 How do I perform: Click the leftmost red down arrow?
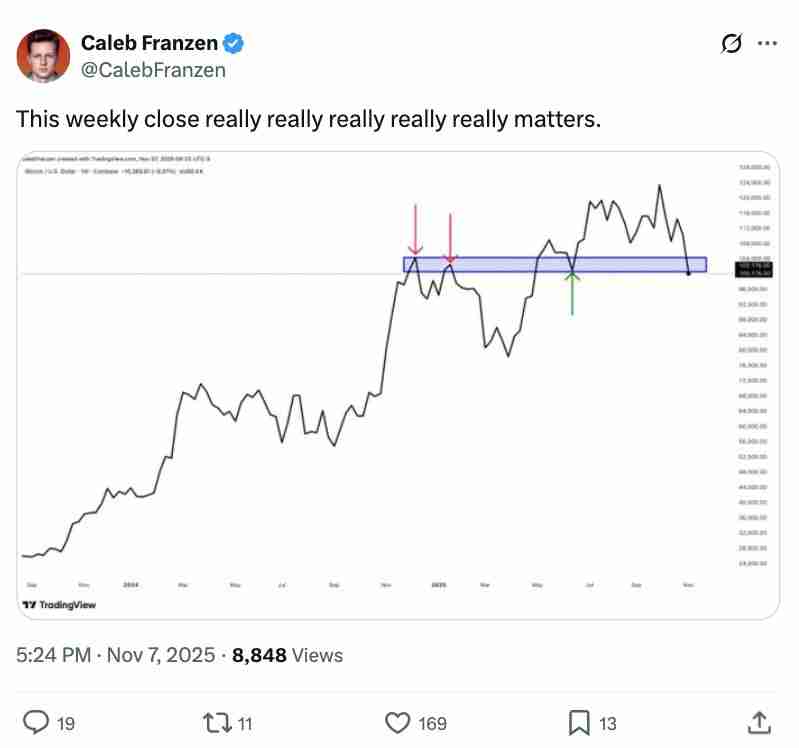[x=414, y=229]
